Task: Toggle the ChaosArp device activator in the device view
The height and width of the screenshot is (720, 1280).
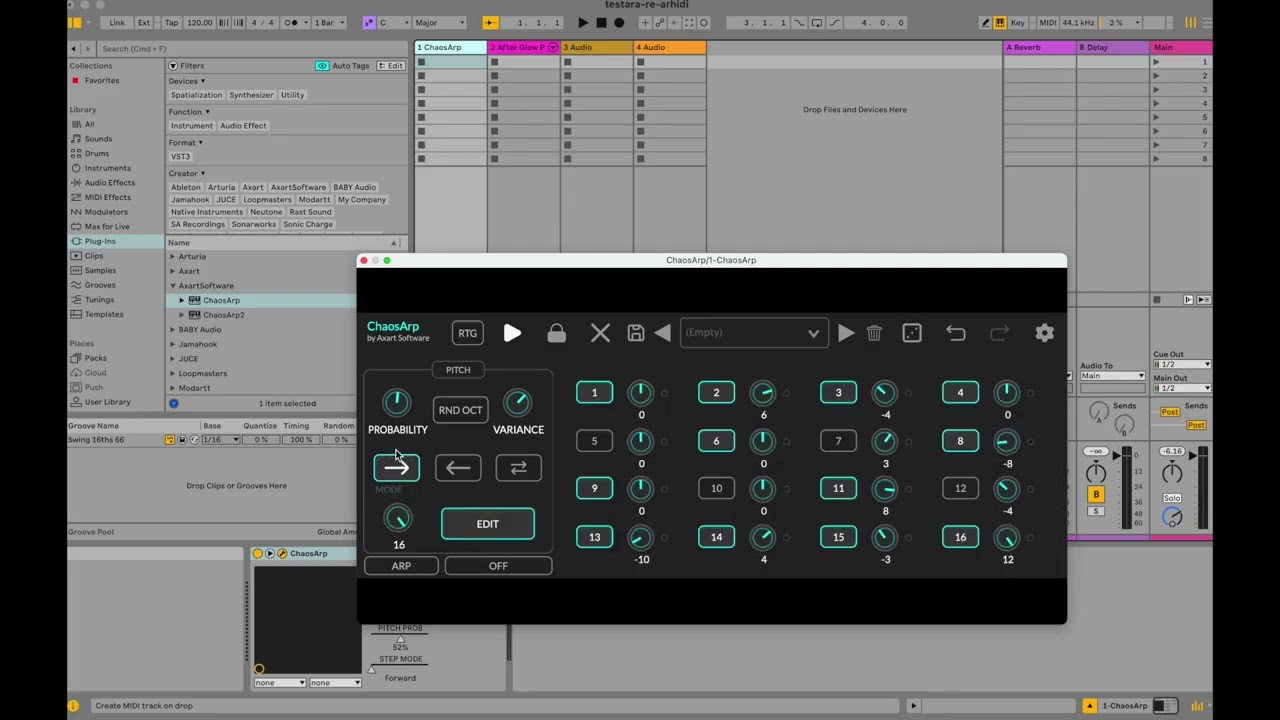Action: click(258, 553)
